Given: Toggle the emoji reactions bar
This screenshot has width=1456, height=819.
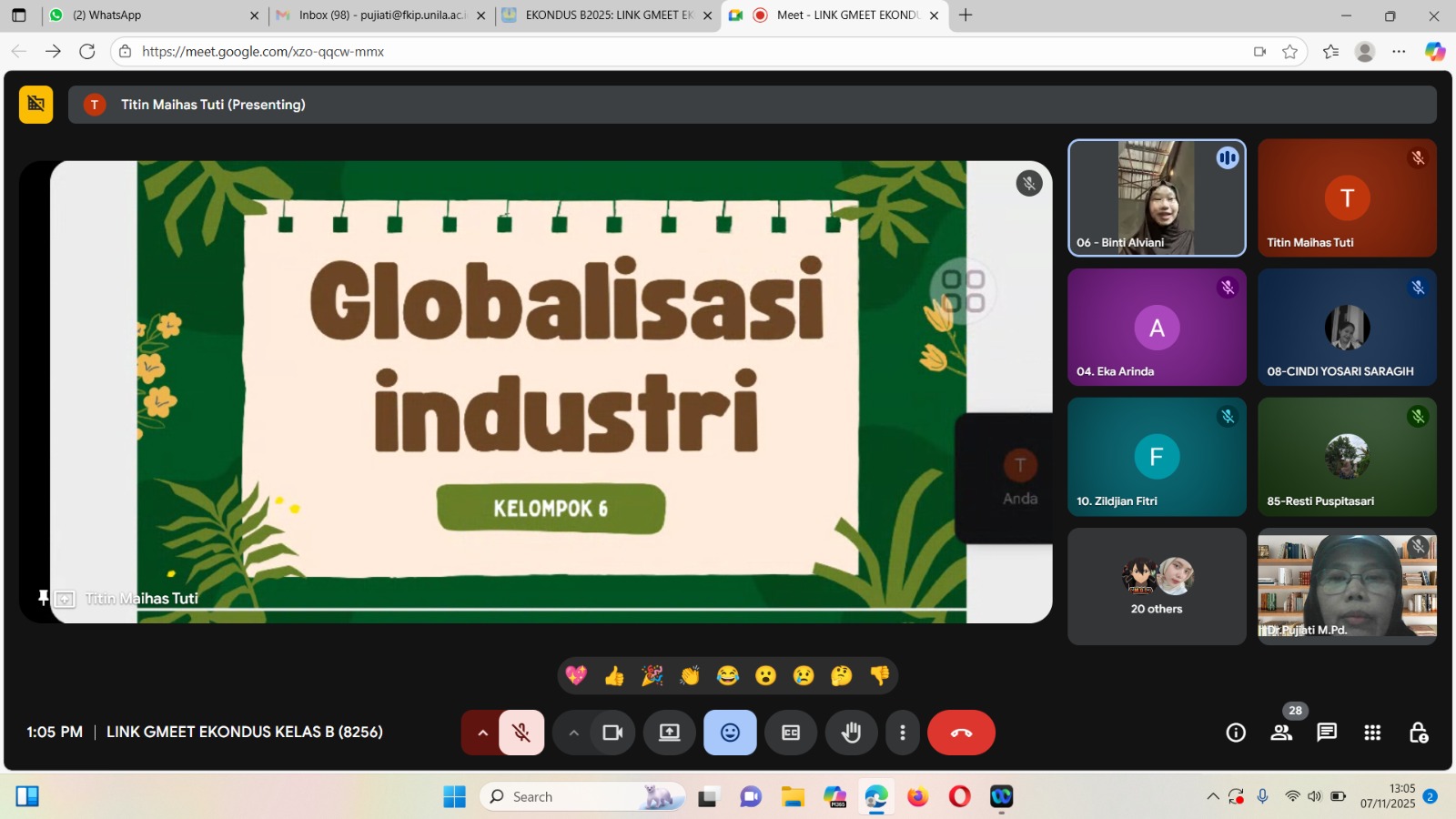Looking at the screenshot, I should [x=730, y=733].
